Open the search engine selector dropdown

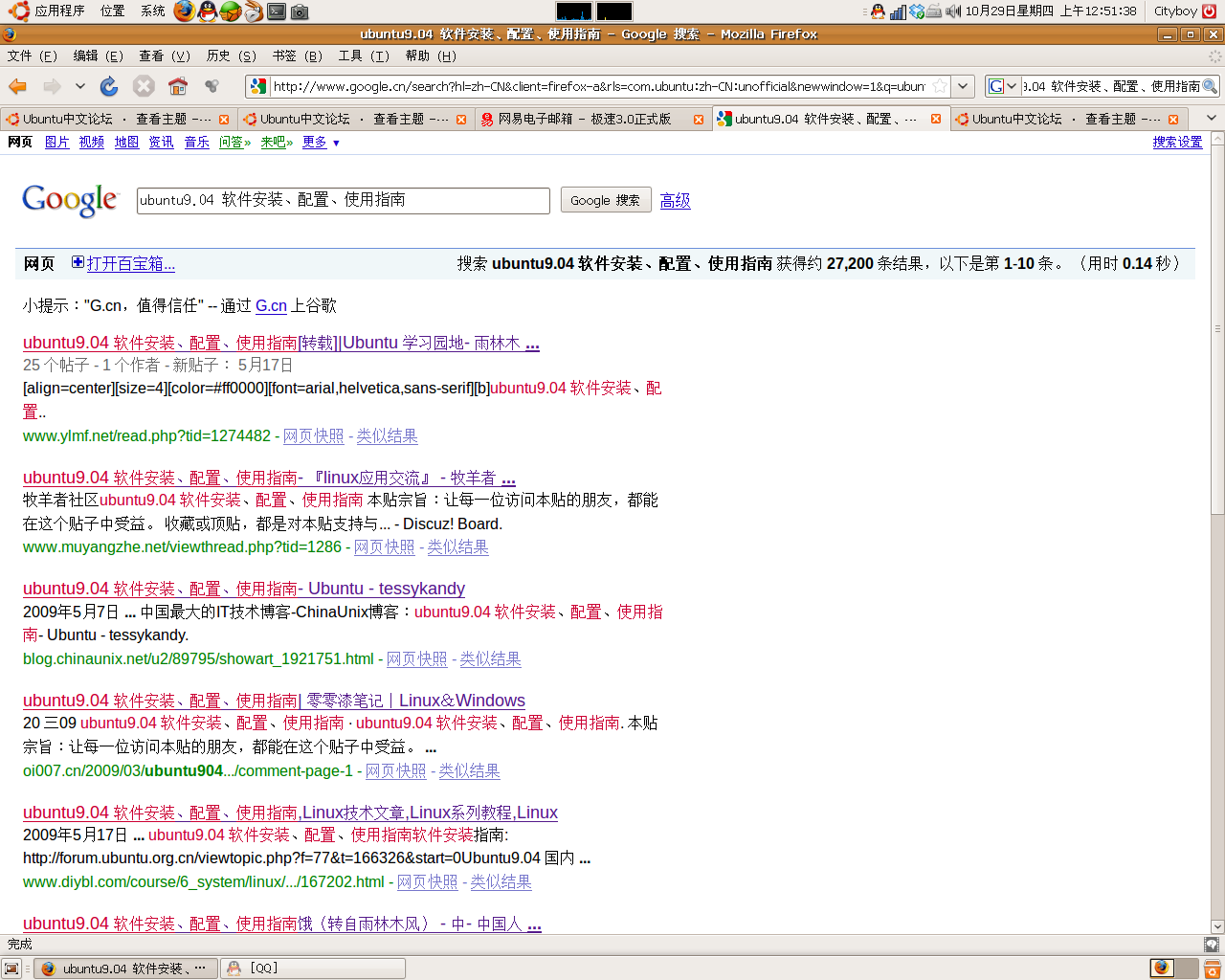(x=1002, y=86)
